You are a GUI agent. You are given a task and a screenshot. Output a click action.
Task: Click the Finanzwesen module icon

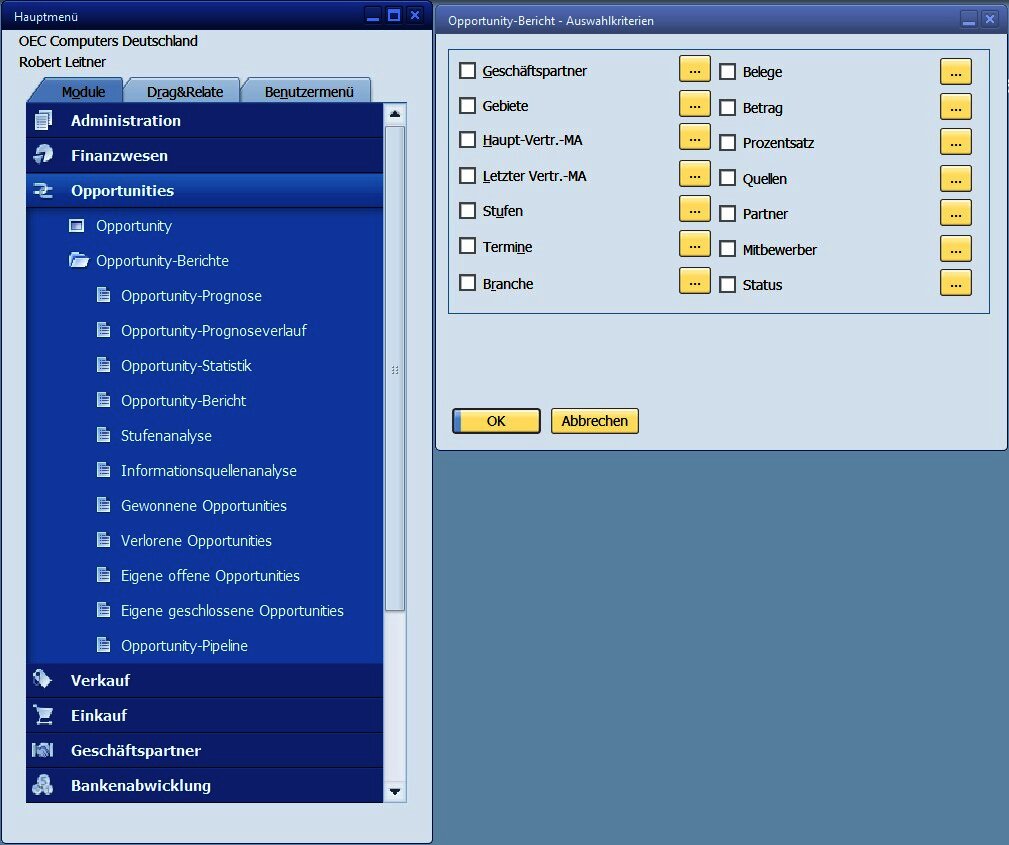coord(43,156)
